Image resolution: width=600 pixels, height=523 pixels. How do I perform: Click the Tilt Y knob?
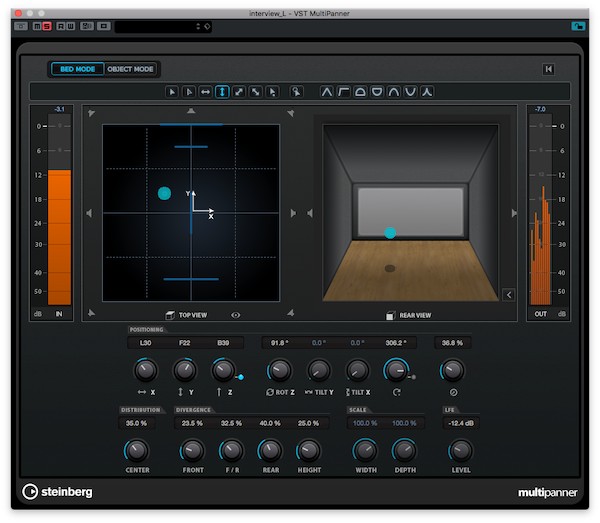(x=319, y=370)
